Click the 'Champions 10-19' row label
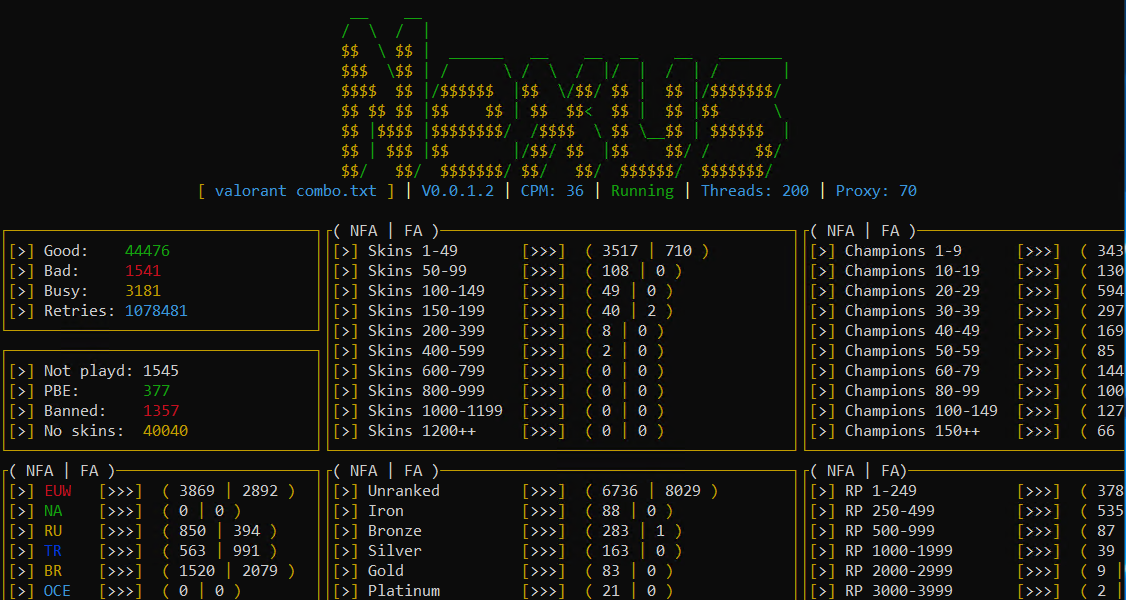Screen dimensions: 1126x600 tap(912, 271)
